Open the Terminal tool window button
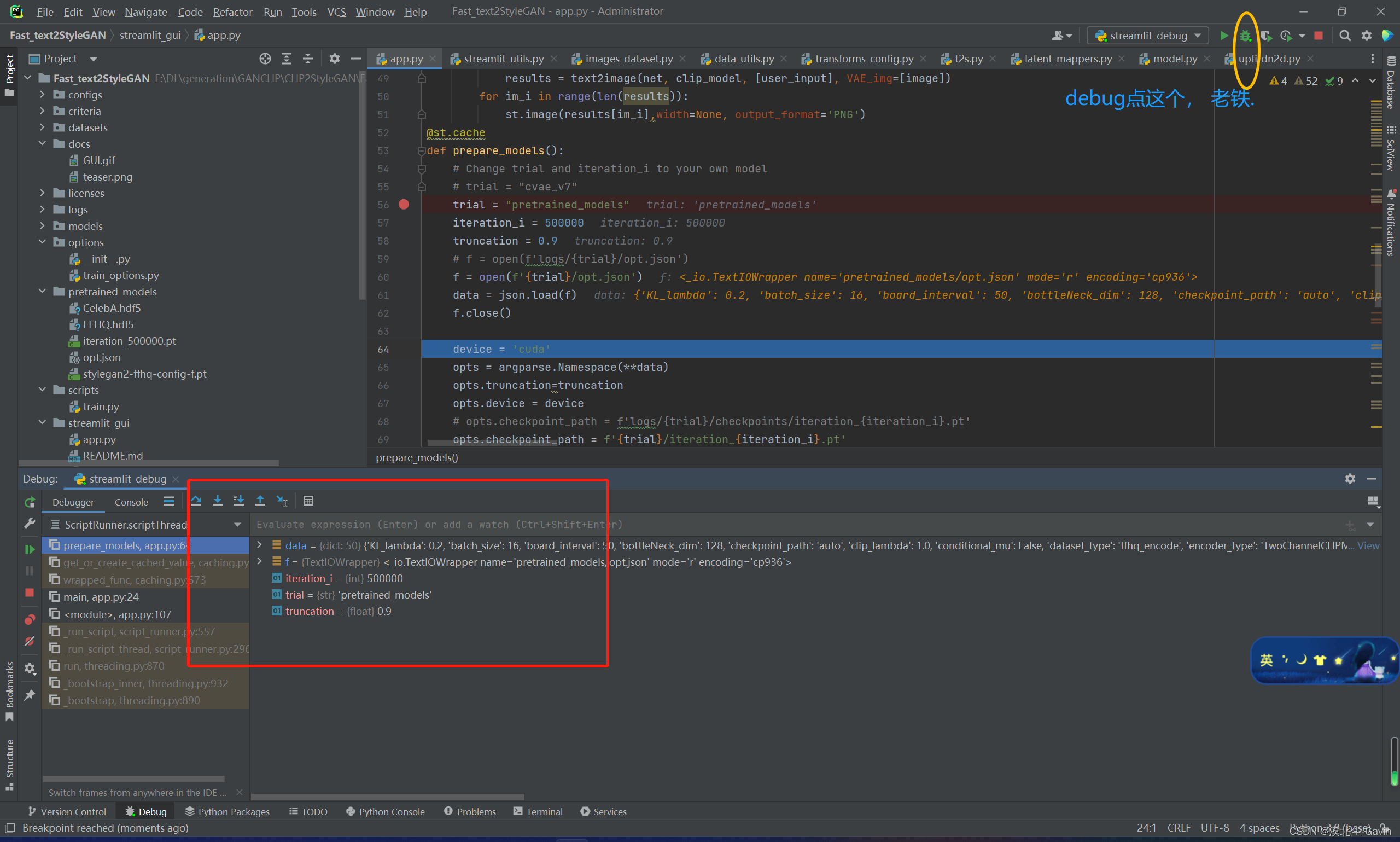 (538, 811)
